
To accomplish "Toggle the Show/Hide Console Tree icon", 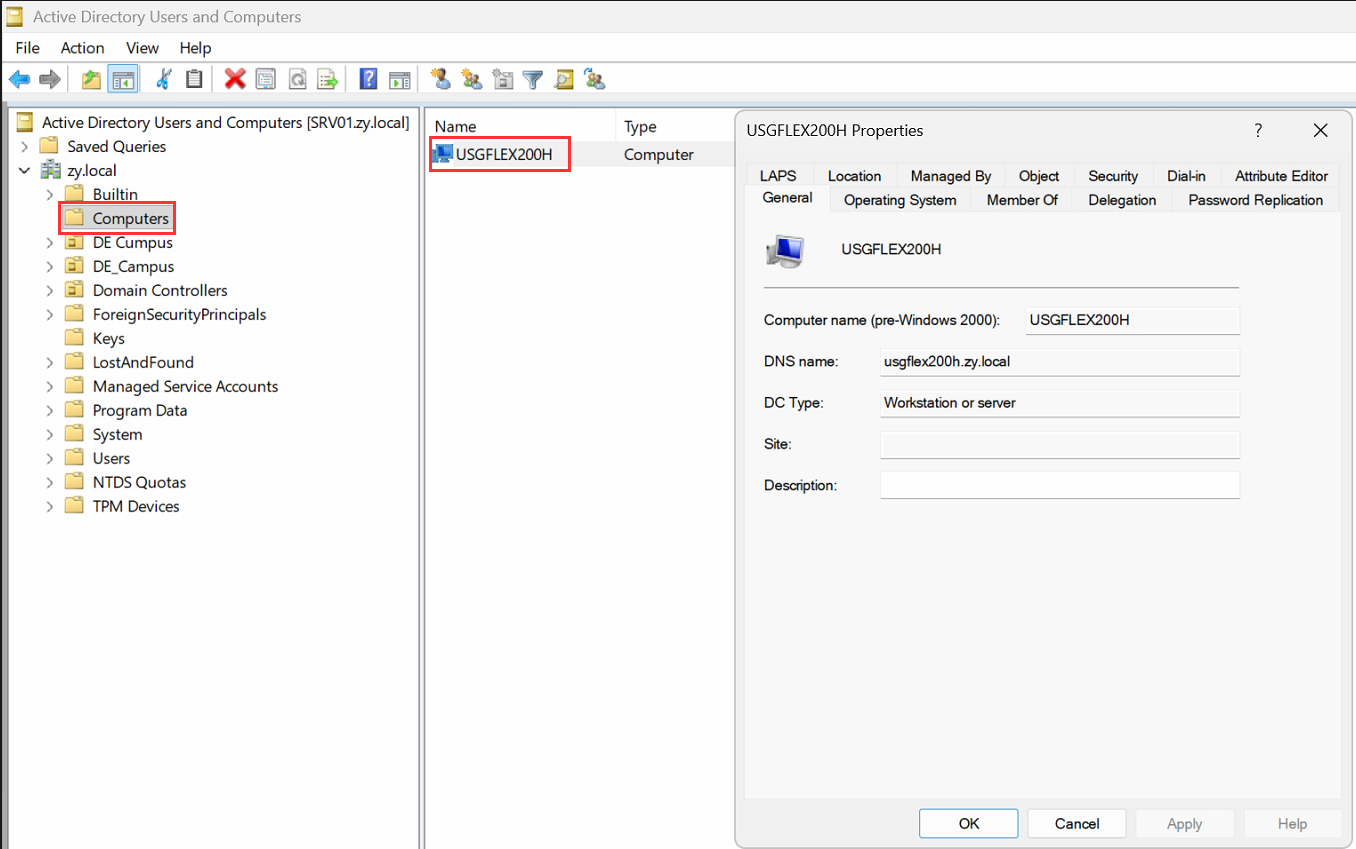I will (122, 79).
